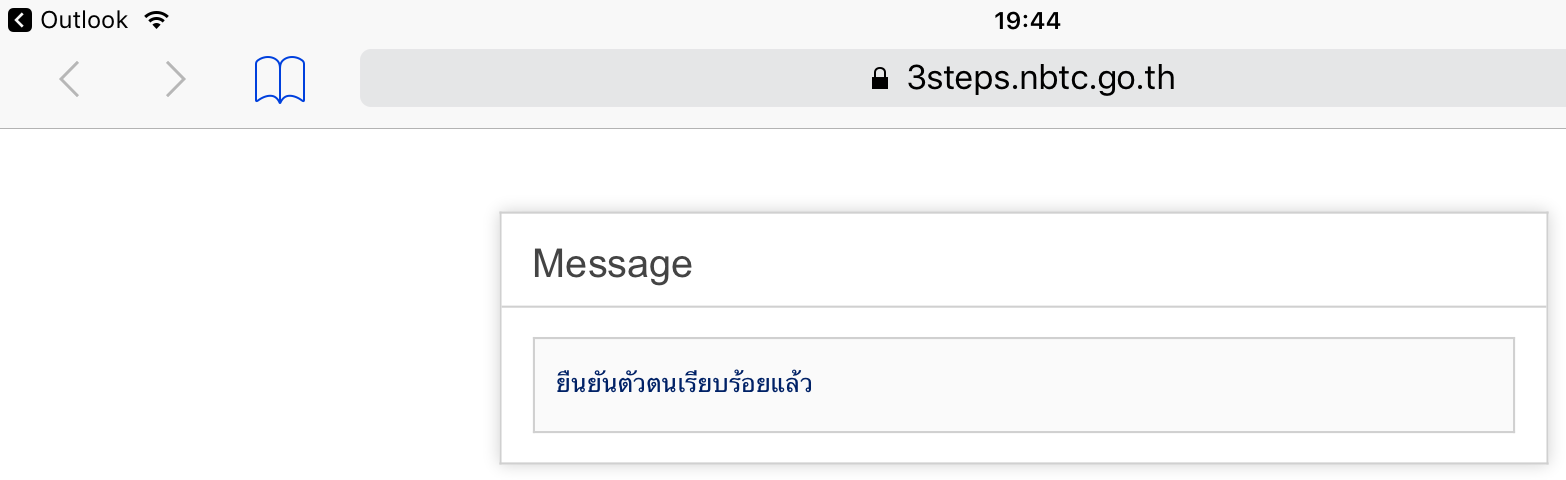Image resolution: width=1566 pixels, height=480 pixels.
Task: Click toolbar gap between Bookmarks and address bar
Action: [x=333, y=78]
